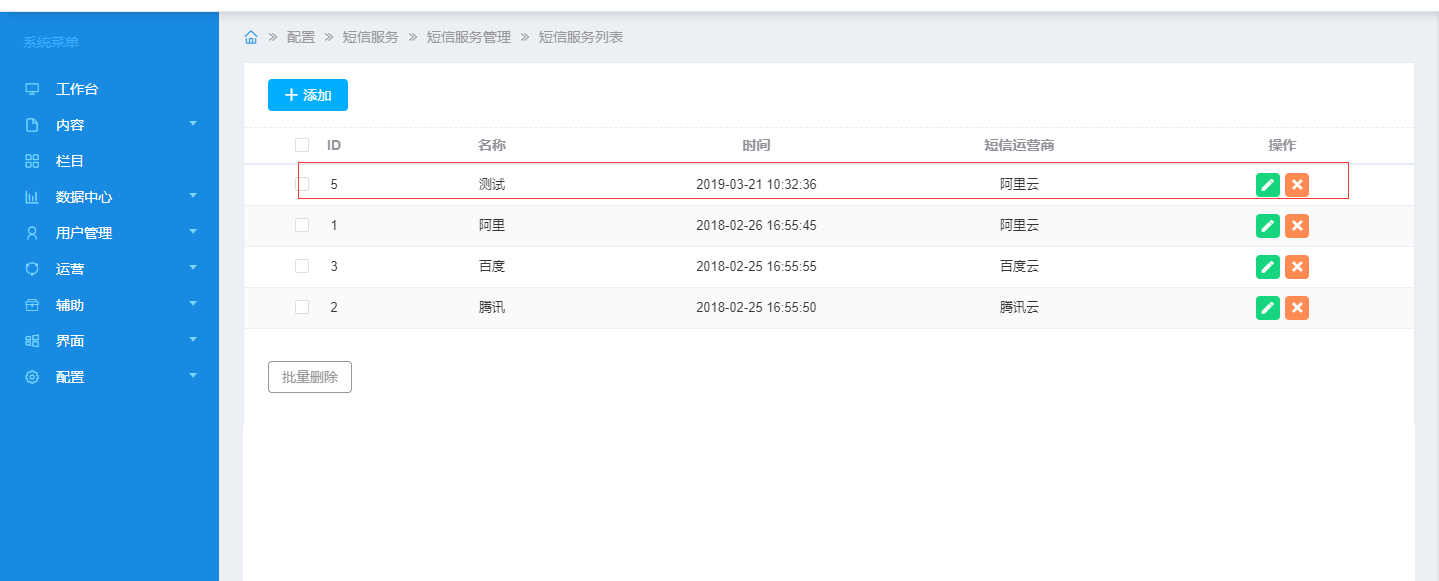Toggle the select-all checkbox in table header

point(302,145)
